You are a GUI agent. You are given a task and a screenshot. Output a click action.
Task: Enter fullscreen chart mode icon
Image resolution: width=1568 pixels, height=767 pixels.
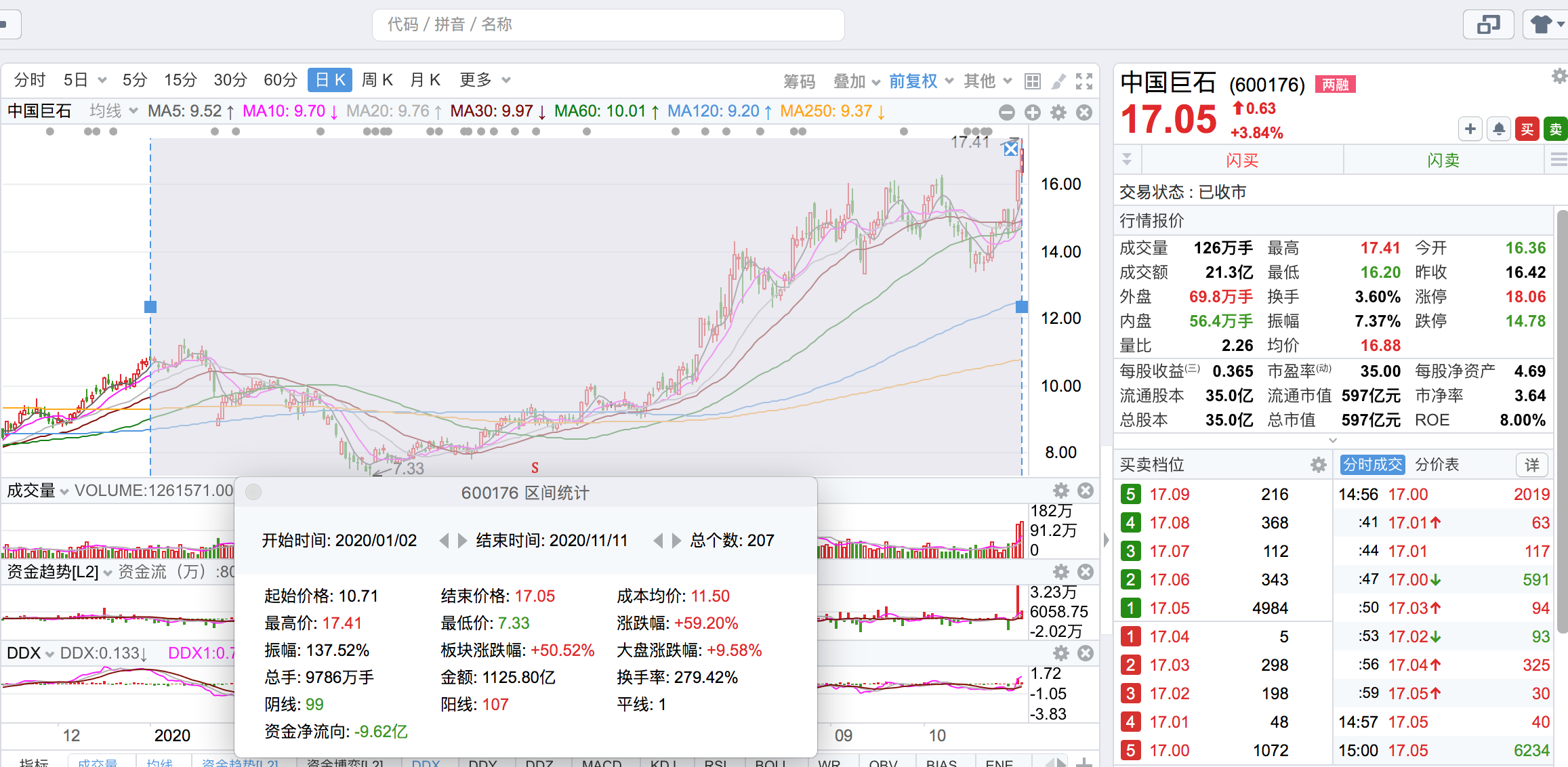pyautogui.click(x=1084, y=81)
